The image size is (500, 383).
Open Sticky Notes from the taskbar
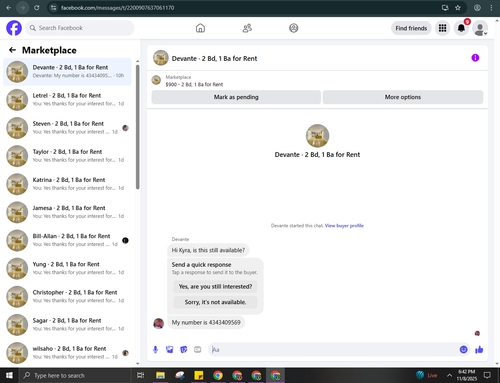coord(199,376)
